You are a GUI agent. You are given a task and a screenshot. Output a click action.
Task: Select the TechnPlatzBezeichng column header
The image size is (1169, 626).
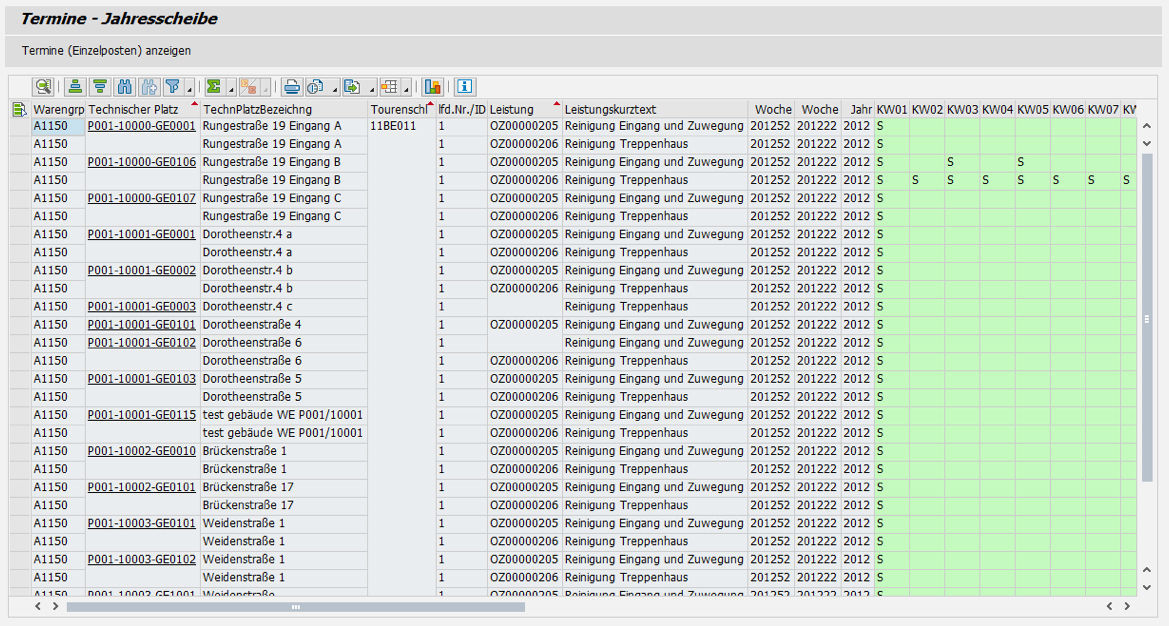click(x=258, y=109)
